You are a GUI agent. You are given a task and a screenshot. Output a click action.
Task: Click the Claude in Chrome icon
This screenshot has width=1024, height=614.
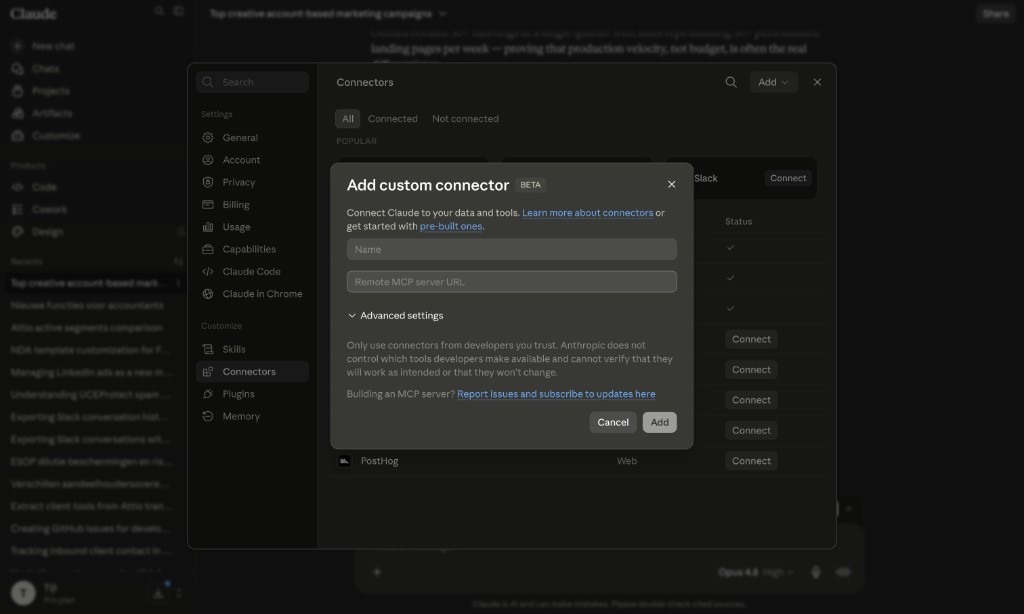point(208,294)
